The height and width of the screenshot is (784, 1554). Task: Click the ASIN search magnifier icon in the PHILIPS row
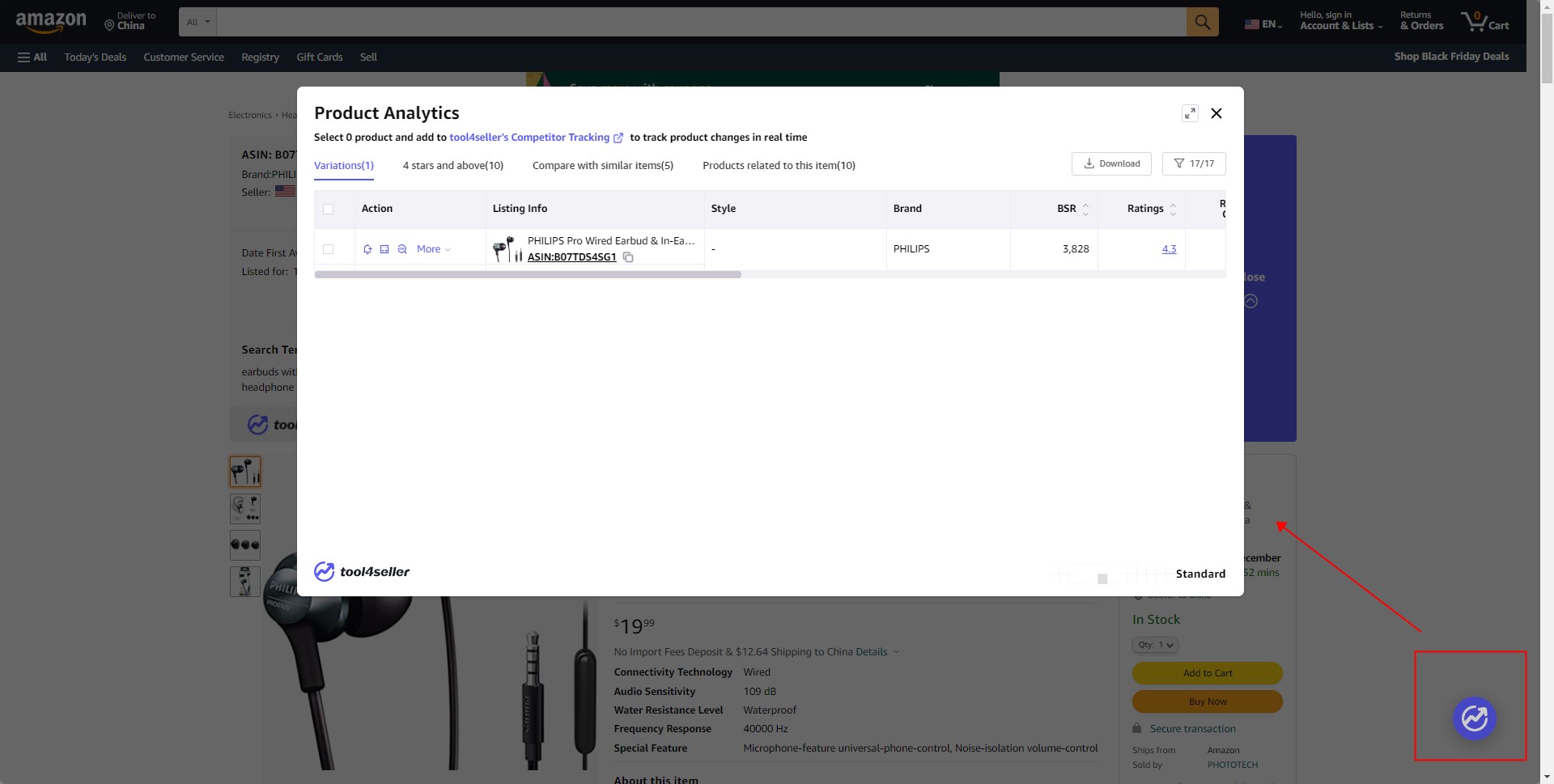(402, 249)
